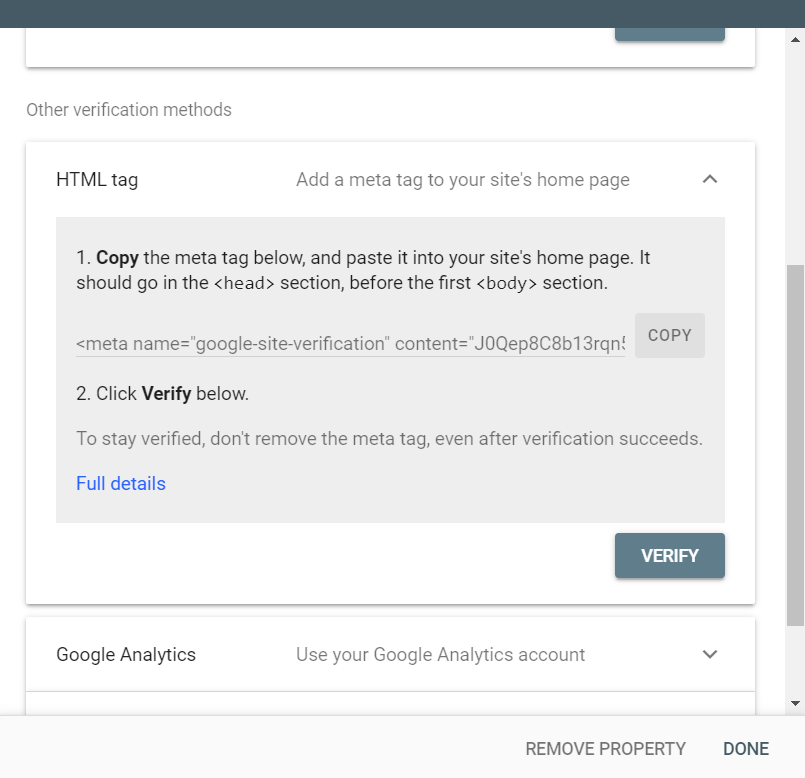Click REMOVE PROPERTY in the footer
Image resolution: width=805 pixels, height=778 pixels.
tap(605, 749)
